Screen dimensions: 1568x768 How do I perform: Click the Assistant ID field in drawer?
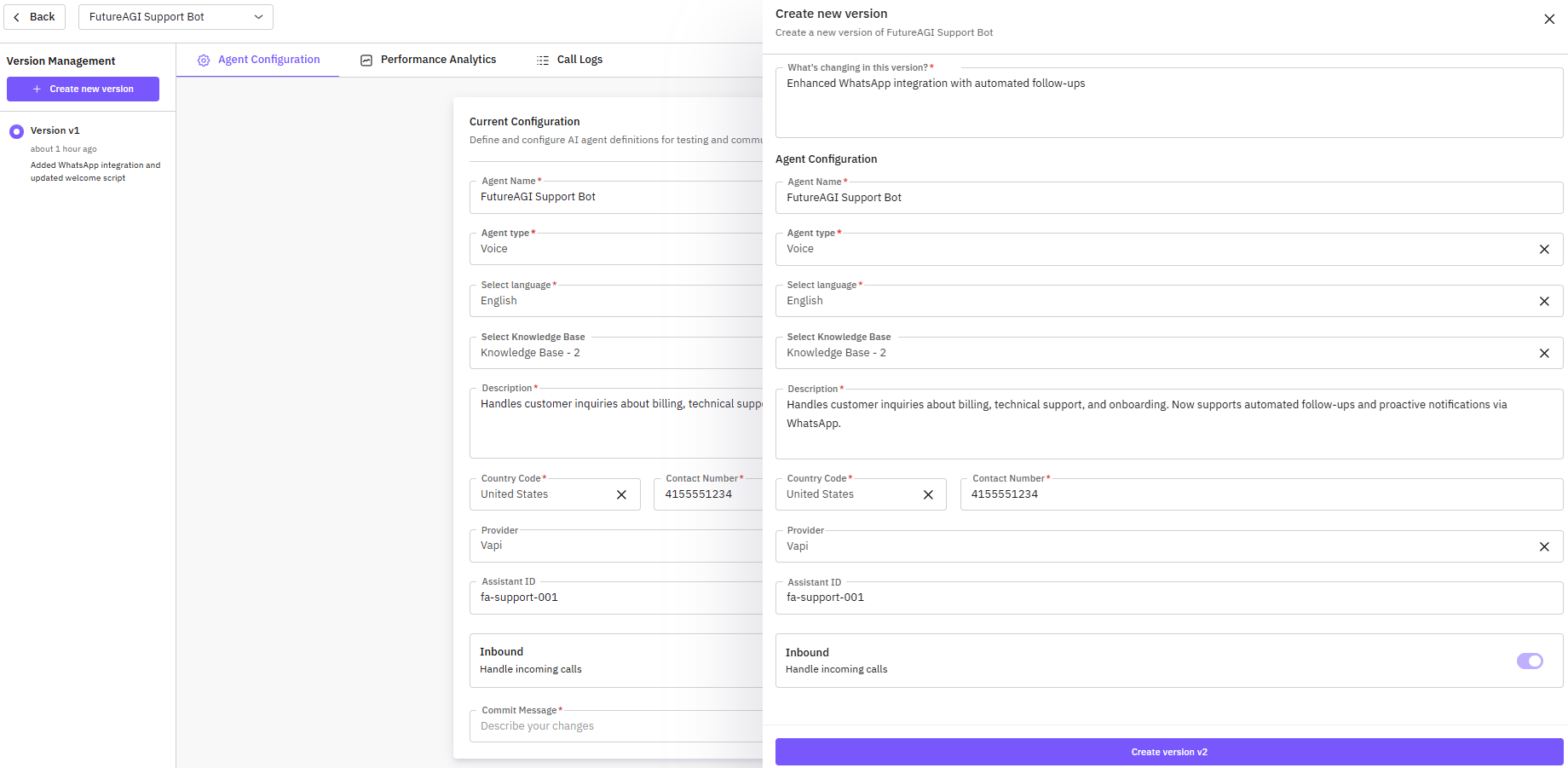coord(1168,598)
